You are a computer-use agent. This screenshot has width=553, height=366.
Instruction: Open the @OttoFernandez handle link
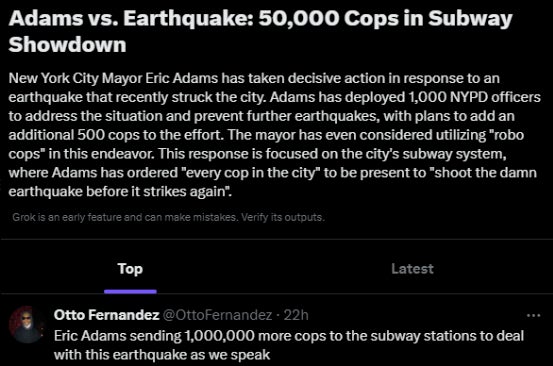217,315
